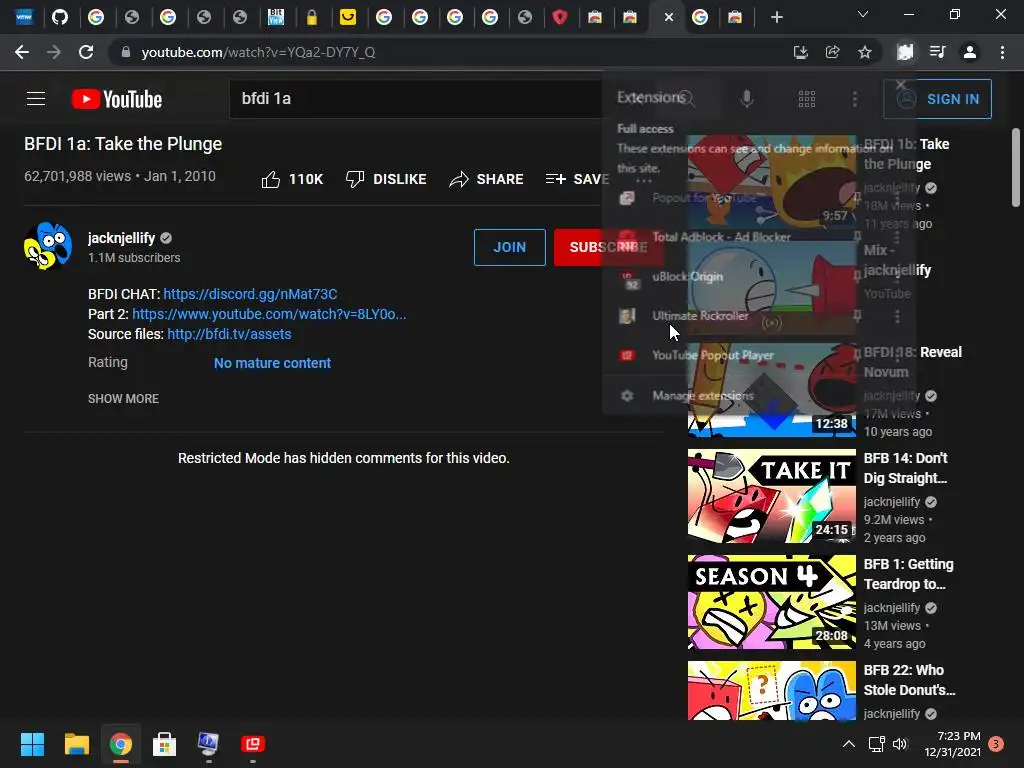The height and width of the screenshot is (768, 1024).
Task: Select Total Adblock - Ad Blocker entry
Action: click(721, 237)
